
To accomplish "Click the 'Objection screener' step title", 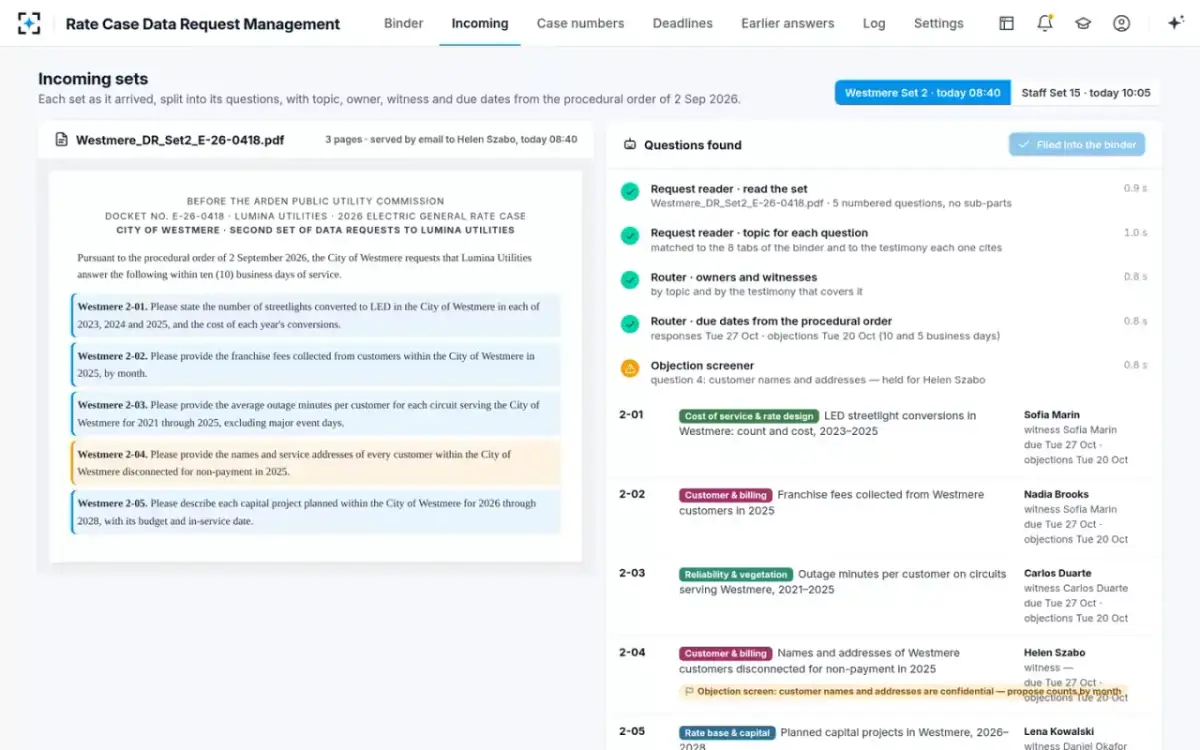I will 702,366.
